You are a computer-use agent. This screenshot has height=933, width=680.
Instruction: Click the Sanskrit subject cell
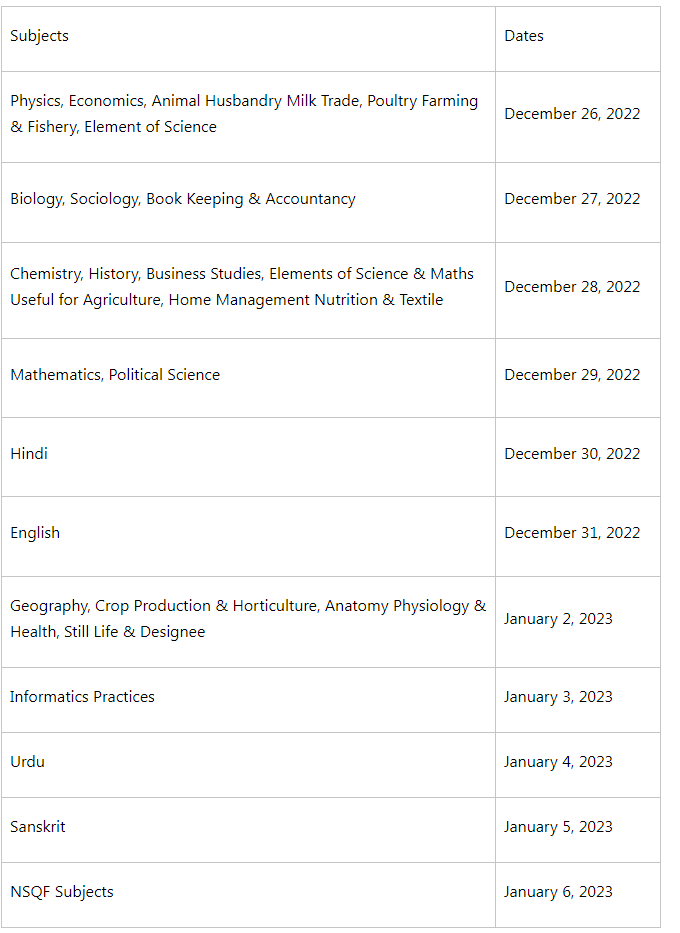(x=248, y=829)
